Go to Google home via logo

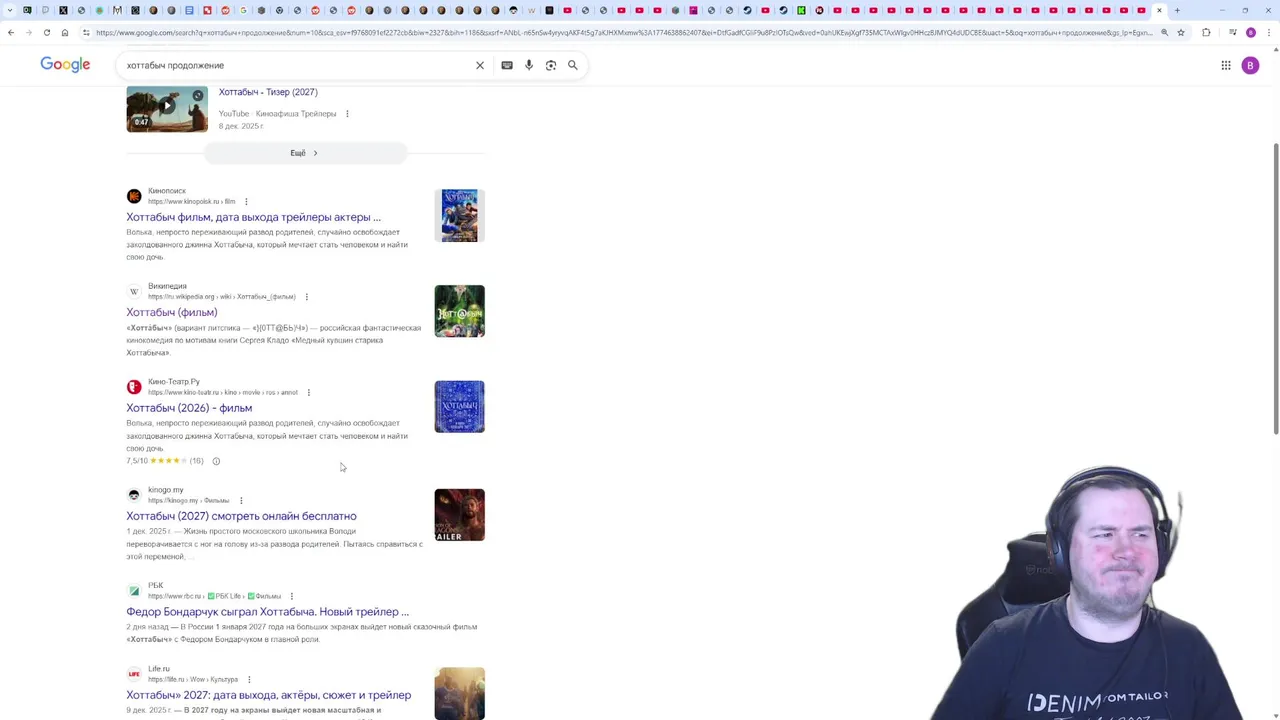click(65, 64)
